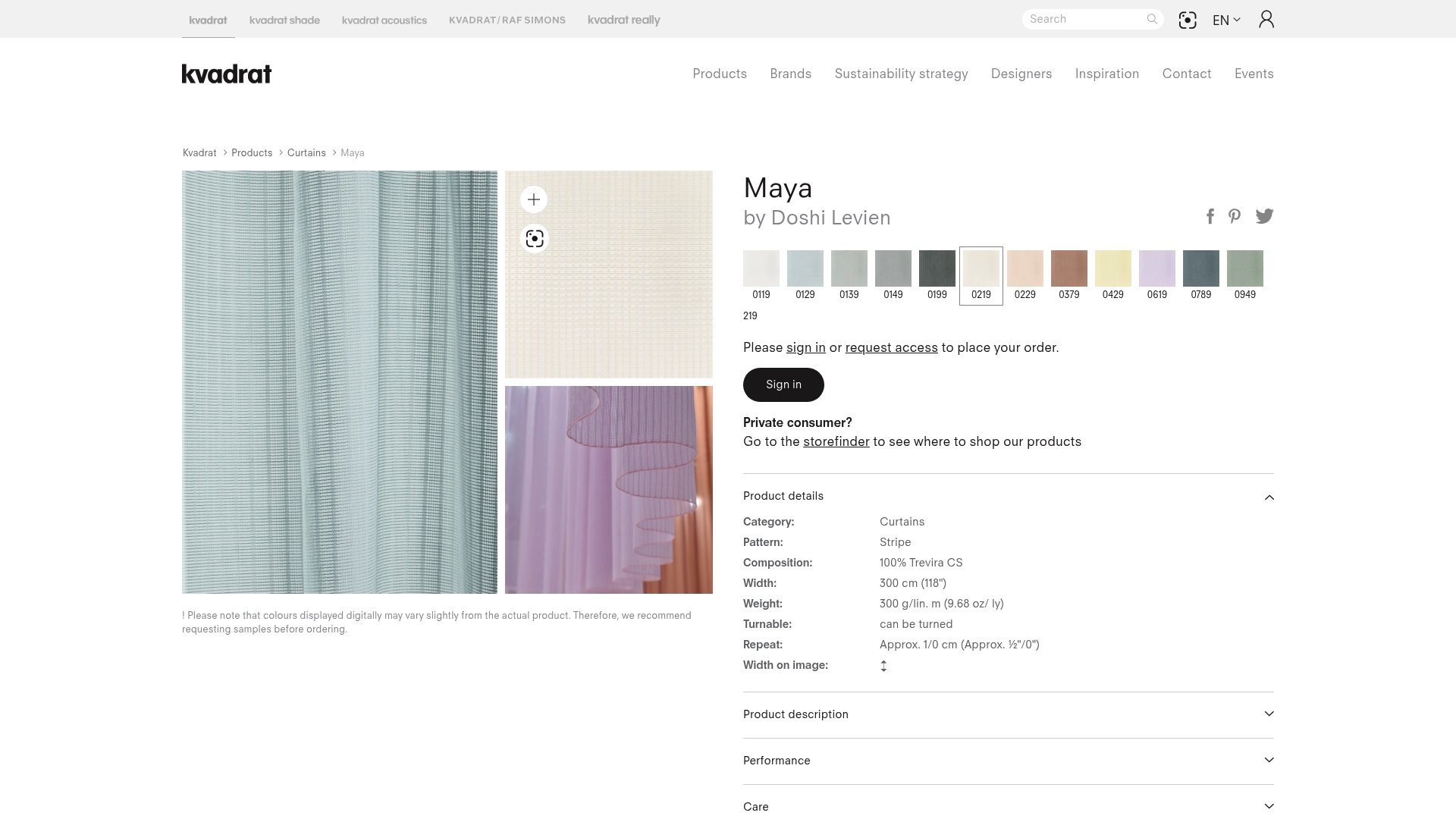Click the black Sign in button
This screenshot has height=819, width=1456.
(x=783, y=384)
